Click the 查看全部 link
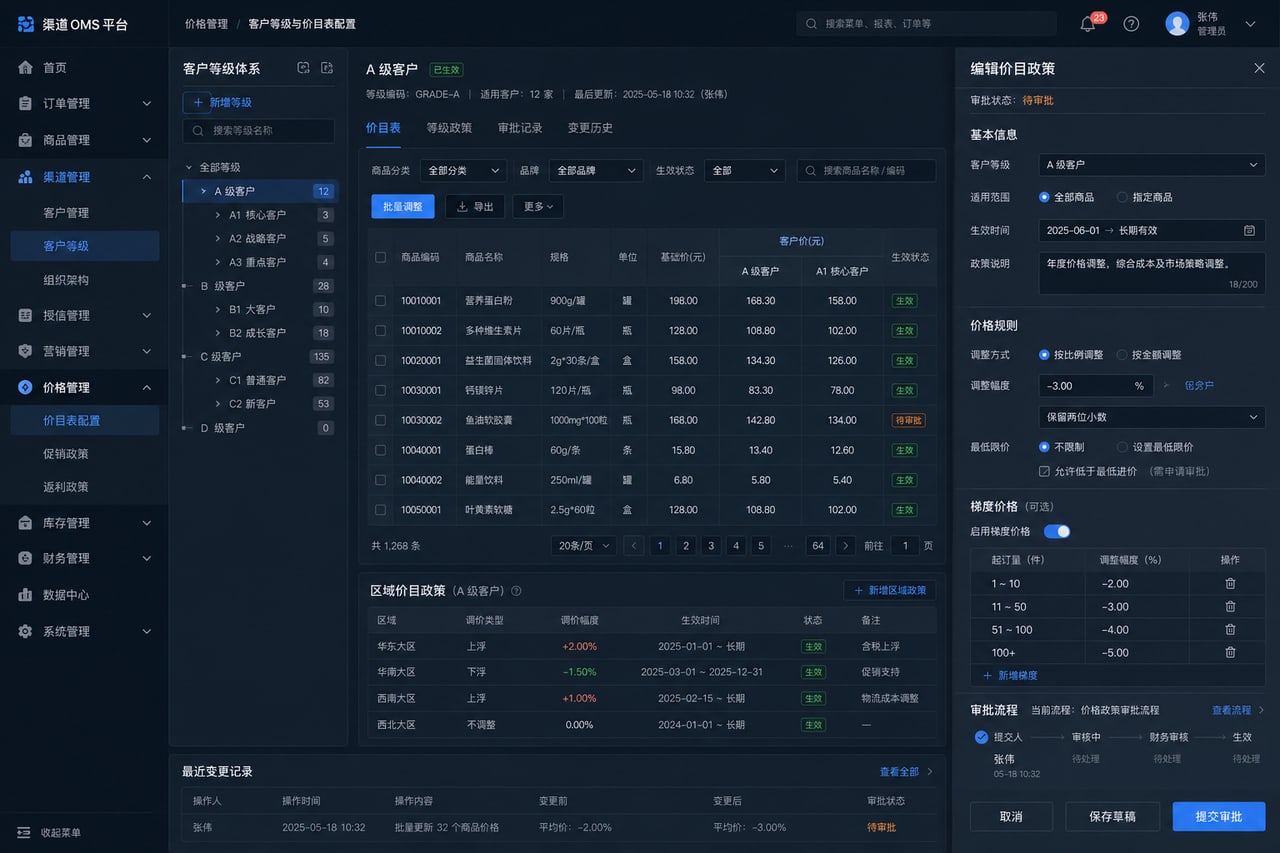Viewport: 1280px width, 853px height. 906,771
